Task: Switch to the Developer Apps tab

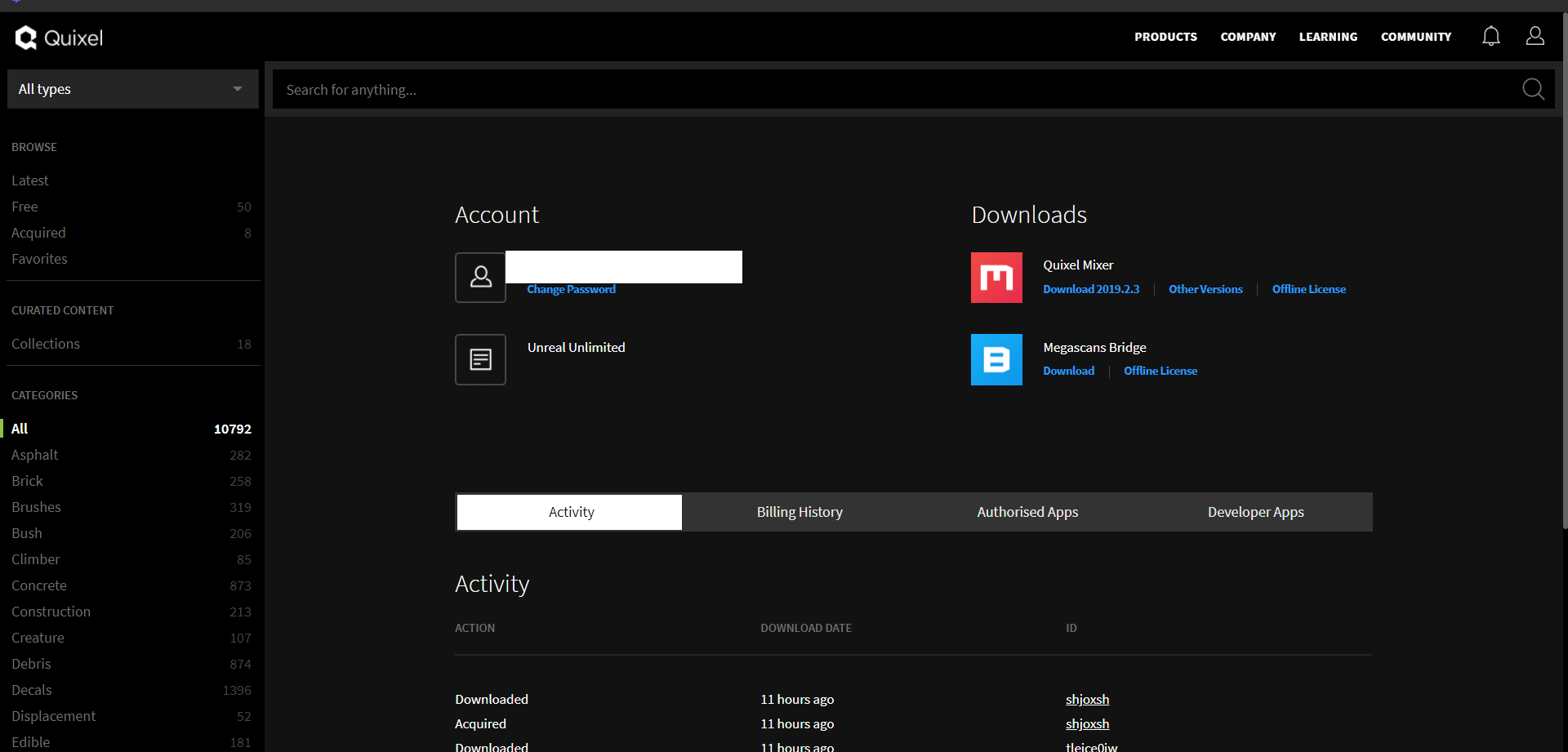Action: coord(1256,512)
